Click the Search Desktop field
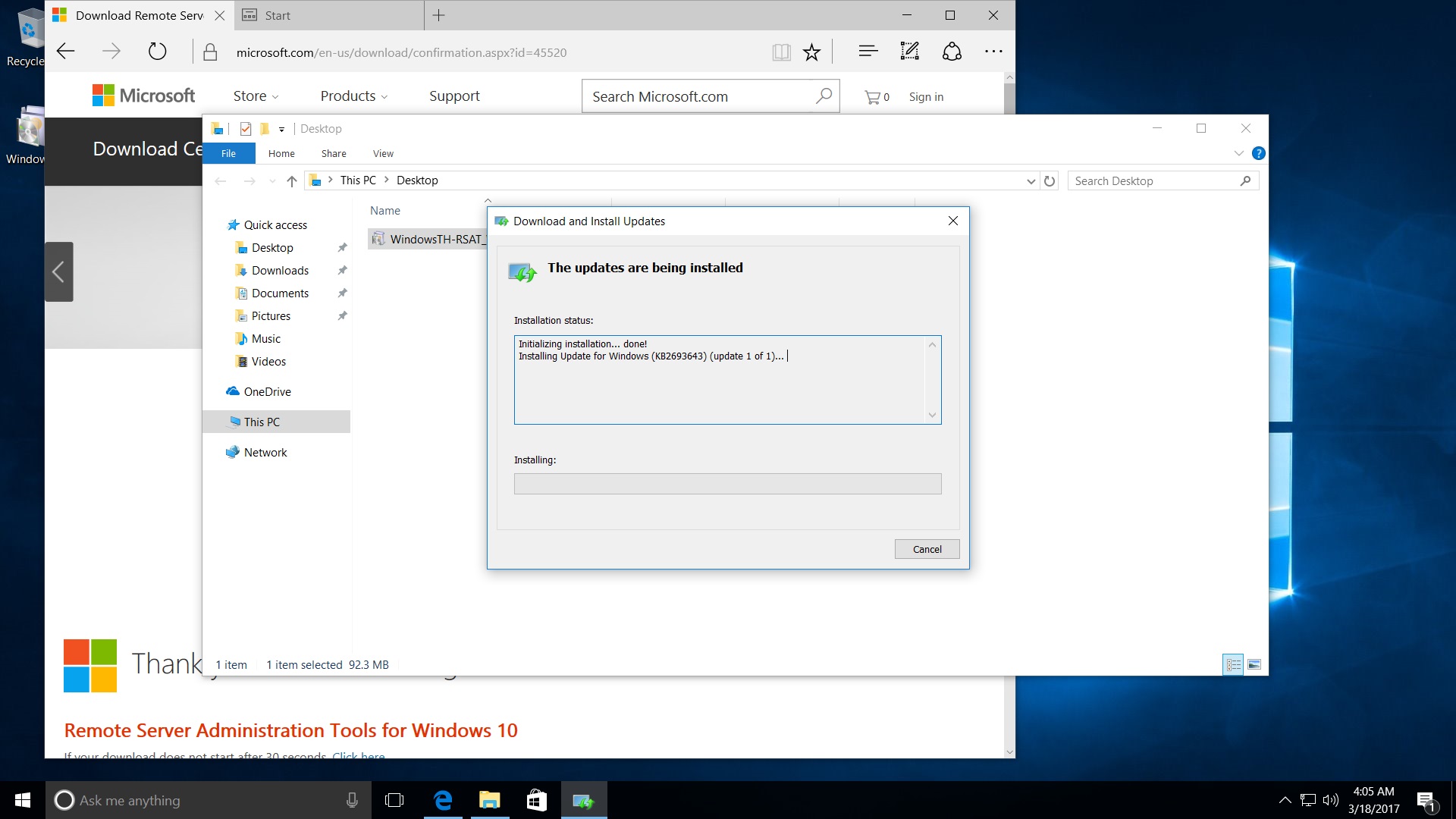 (1163, 180)
